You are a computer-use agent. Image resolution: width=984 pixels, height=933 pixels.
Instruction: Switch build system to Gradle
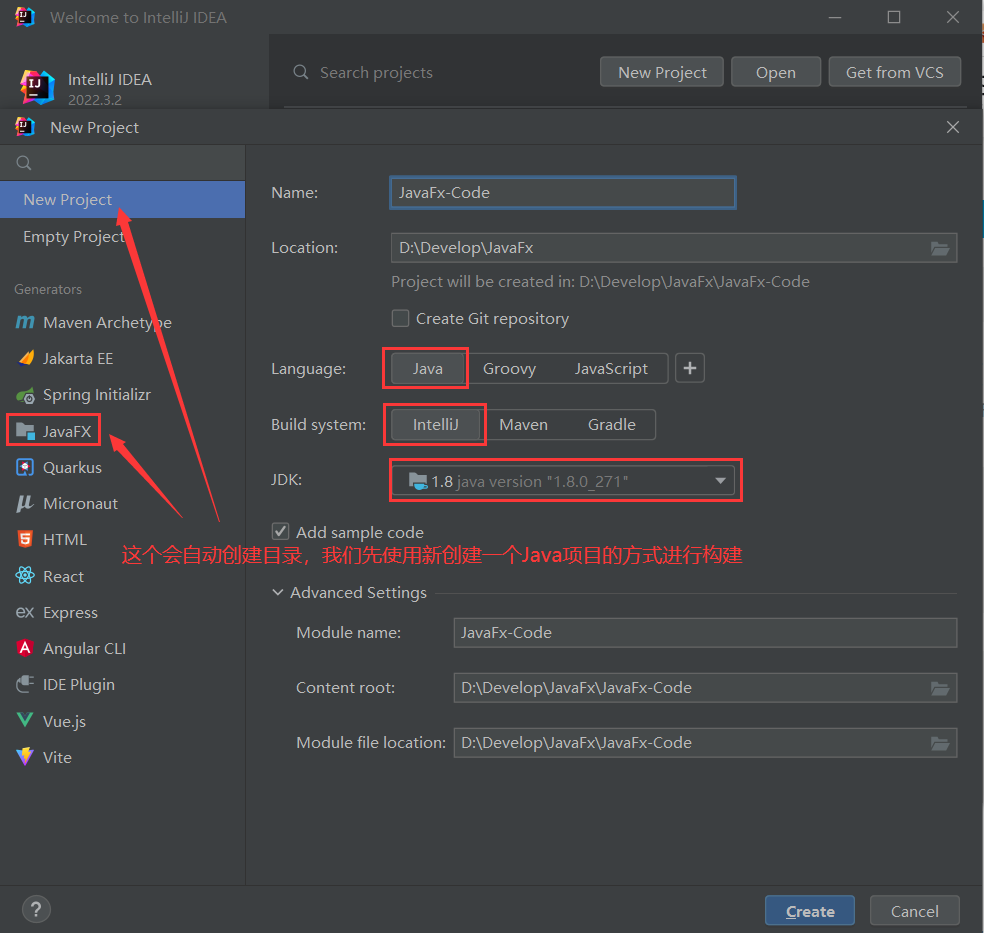coord(611,424)
